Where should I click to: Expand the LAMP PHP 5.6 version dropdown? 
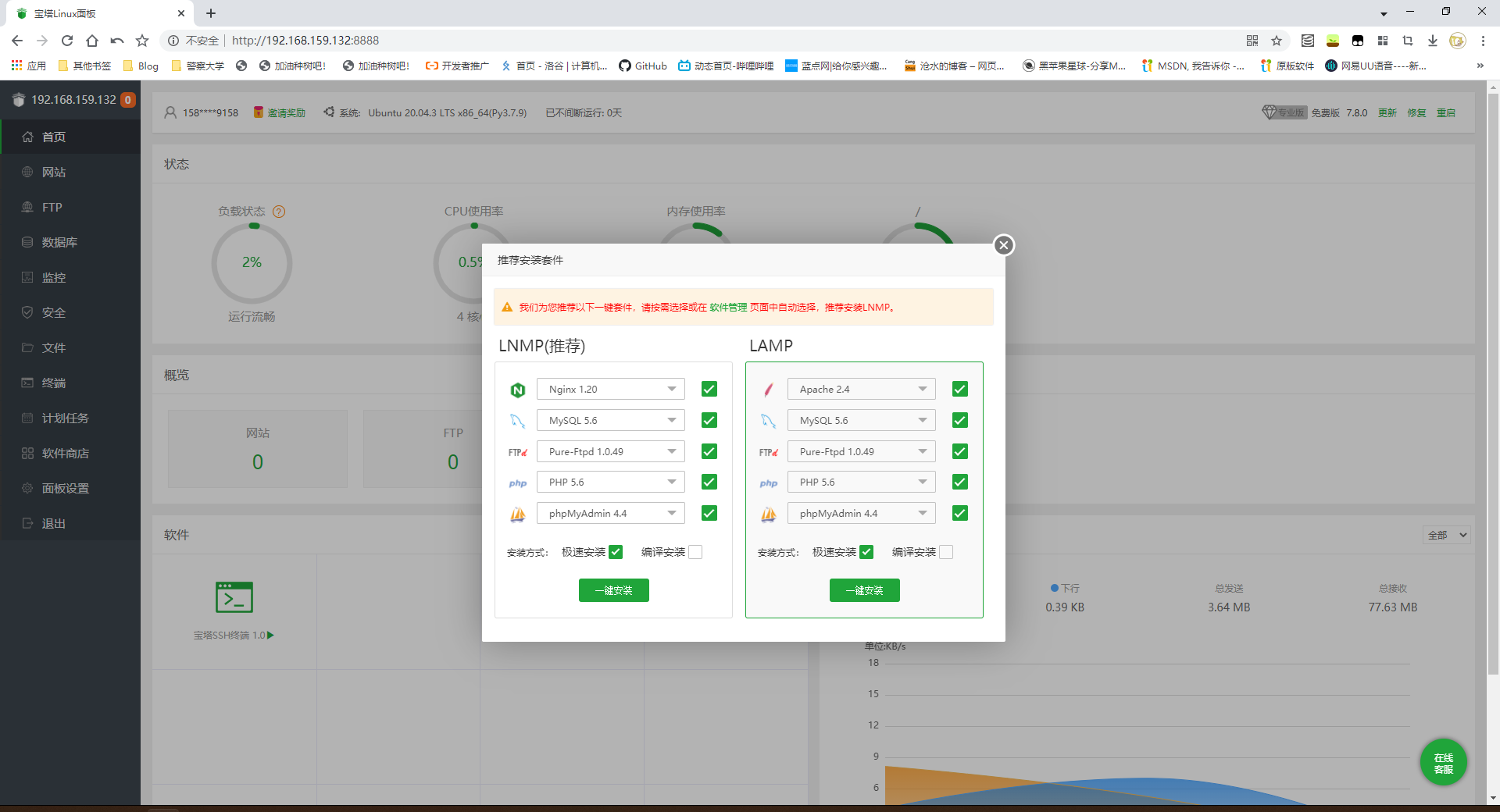point(861,483)
